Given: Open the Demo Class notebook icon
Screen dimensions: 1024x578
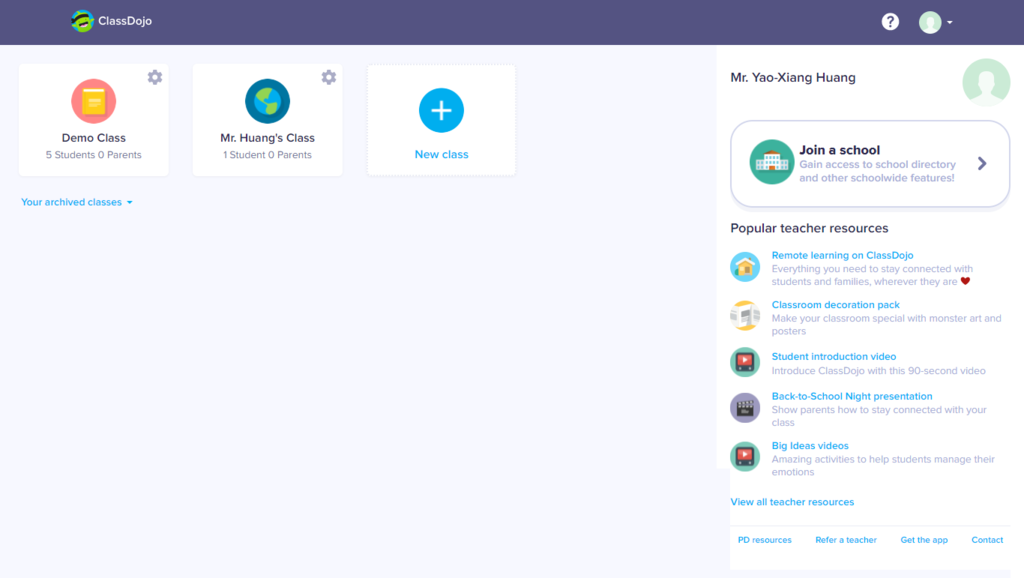Looking at the screenshot, I should [x=93, y=101].
